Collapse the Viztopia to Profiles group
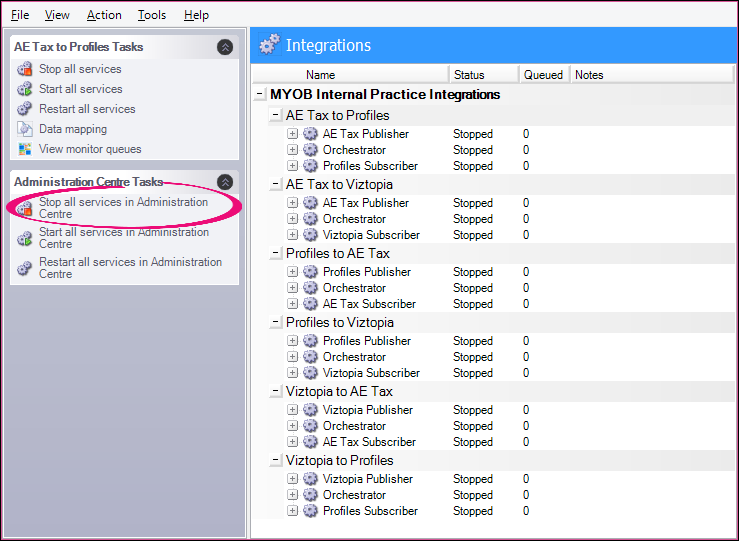 [277, 461]
